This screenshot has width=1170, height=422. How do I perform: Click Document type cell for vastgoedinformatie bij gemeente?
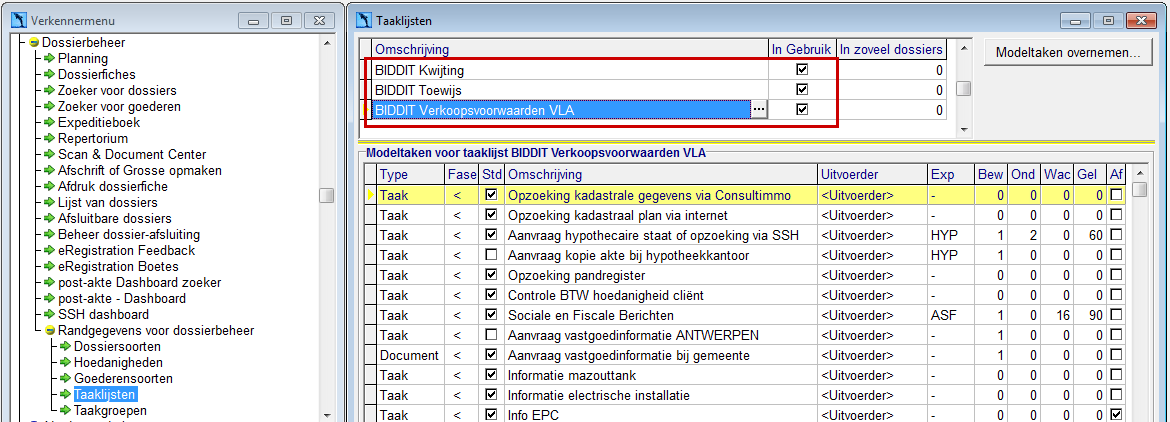[411, 356]
